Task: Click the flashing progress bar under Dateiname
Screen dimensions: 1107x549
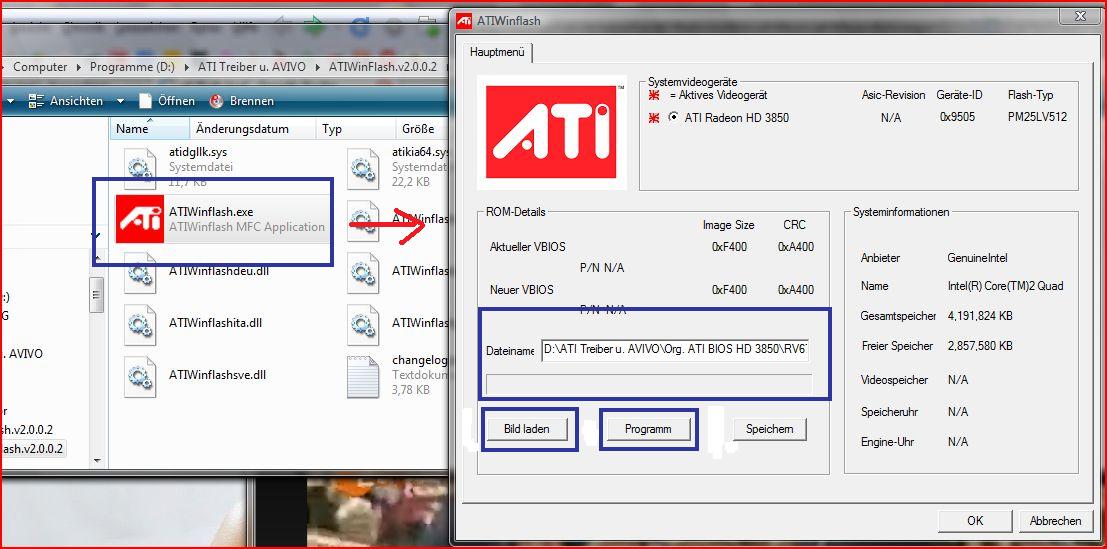Action: click(649, 385)
